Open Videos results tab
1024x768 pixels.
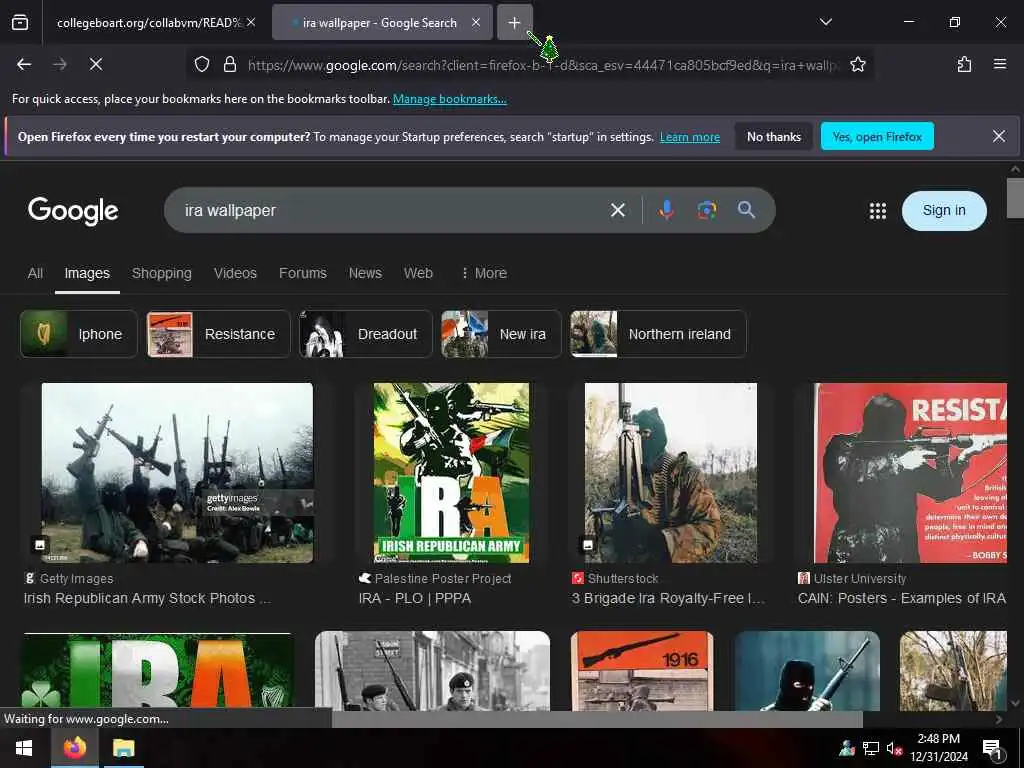click(x=235, y=273)
